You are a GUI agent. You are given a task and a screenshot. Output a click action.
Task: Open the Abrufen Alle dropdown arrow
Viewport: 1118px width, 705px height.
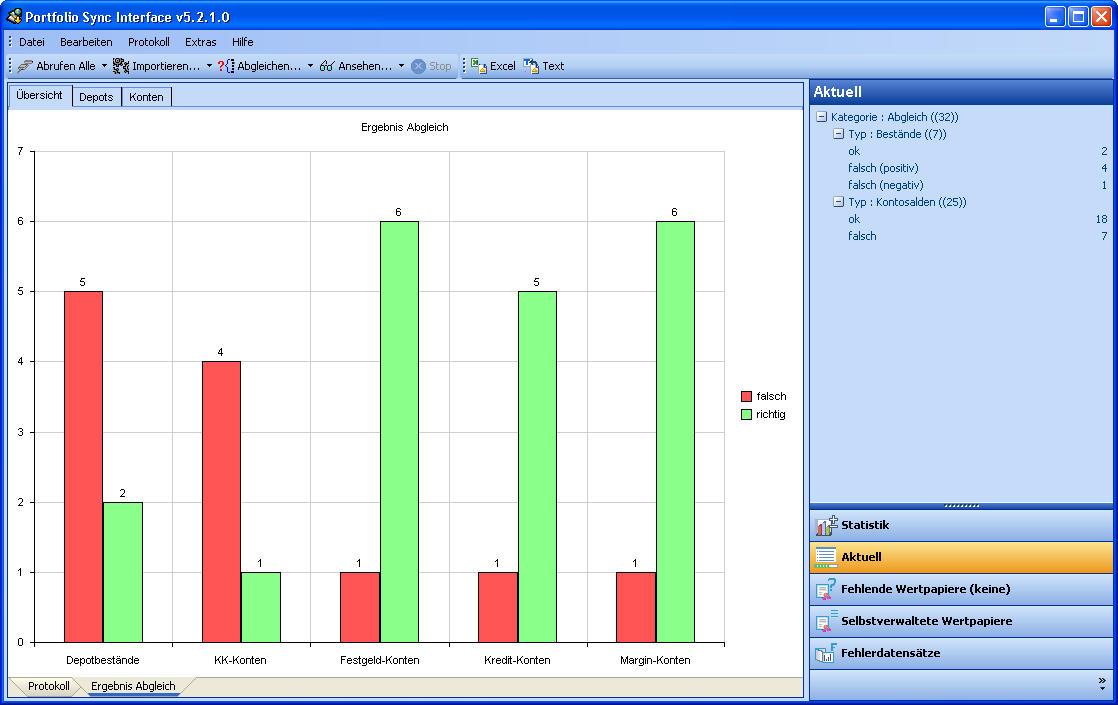104,66
